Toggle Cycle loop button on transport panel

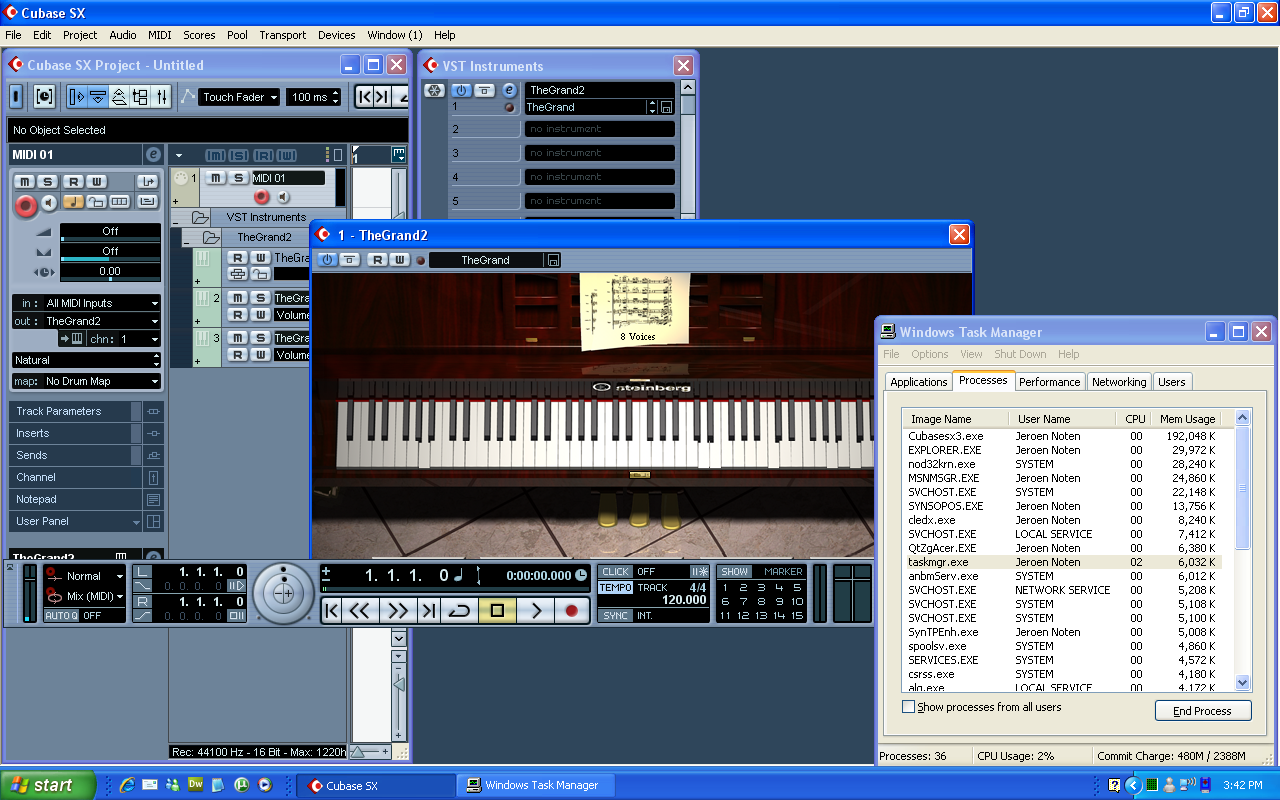point(459,610)
